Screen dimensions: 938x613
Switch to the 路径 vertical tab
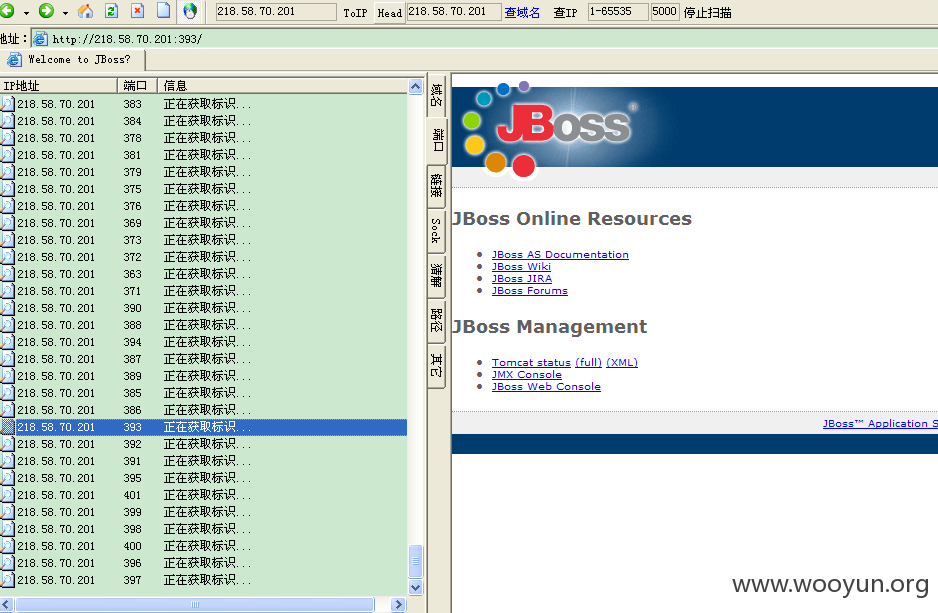click(x=437, y=320)
